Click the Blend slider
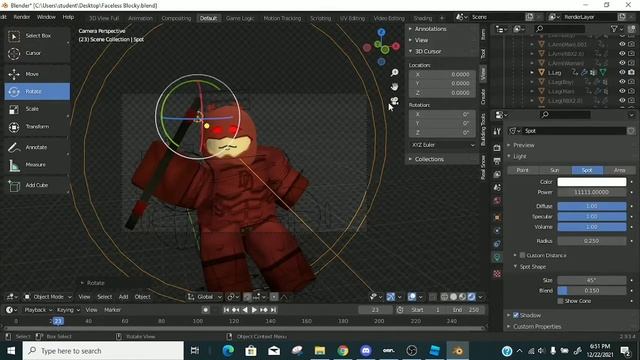The image size is (640, 360). (591, 291)
